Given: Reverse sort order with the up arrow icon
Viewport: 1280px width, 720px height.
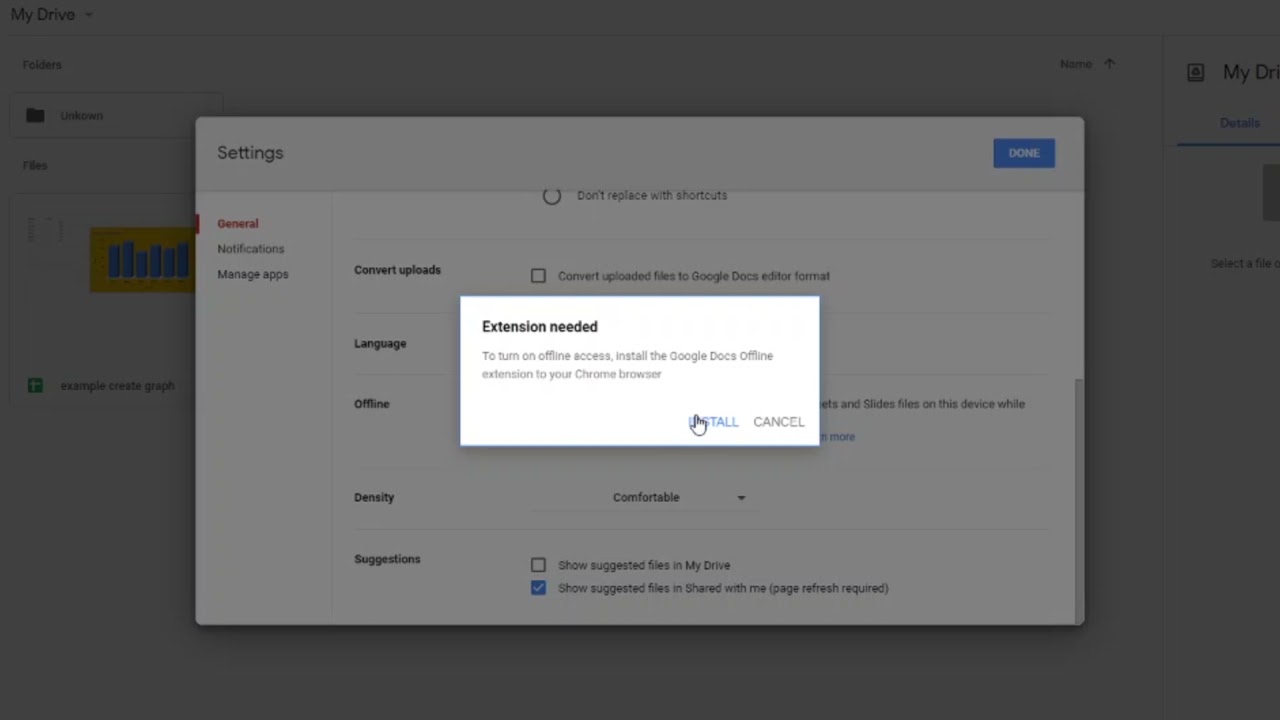Looking at the screenshot, I should point(1109,64).
